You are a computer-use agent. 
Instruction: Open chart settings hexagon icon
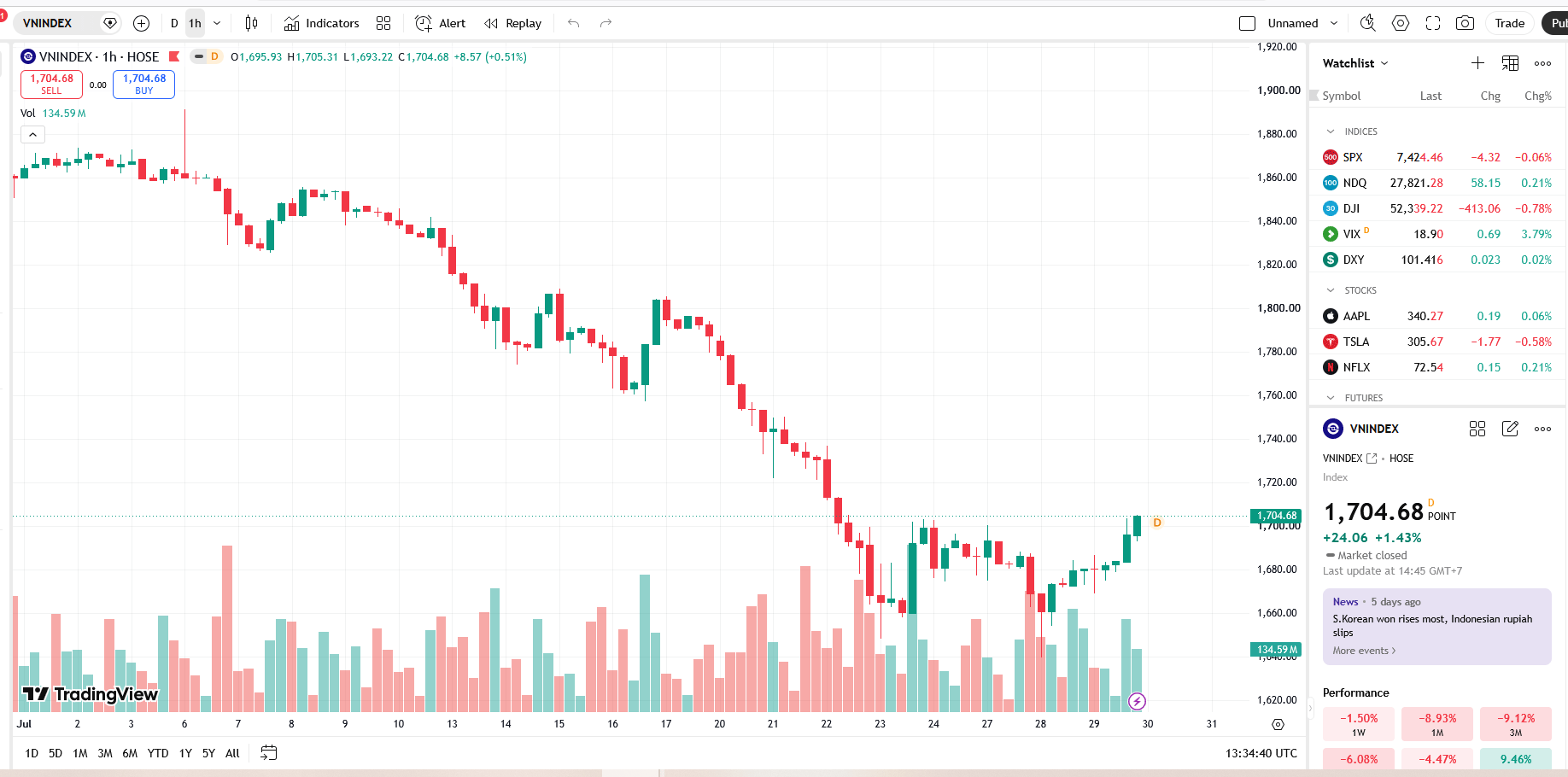click(x=1401, y=23)
